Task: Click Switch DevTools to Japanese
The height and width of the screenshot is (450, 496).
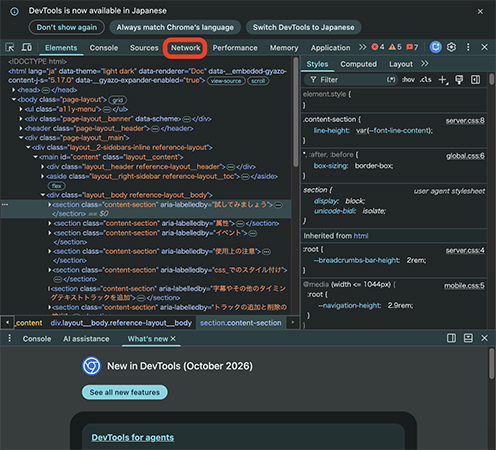Action: [x=303, y=27]
